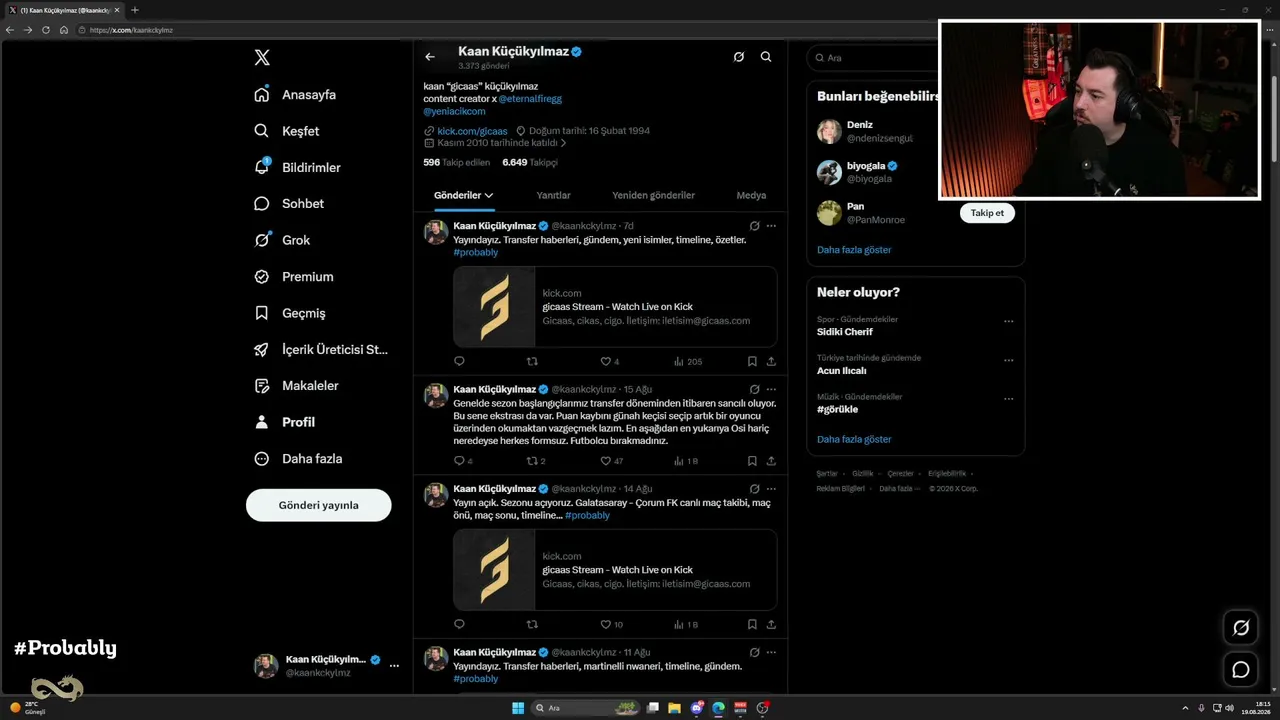
Task: Go back using the profile header arrow
Action: click(430, 57)
